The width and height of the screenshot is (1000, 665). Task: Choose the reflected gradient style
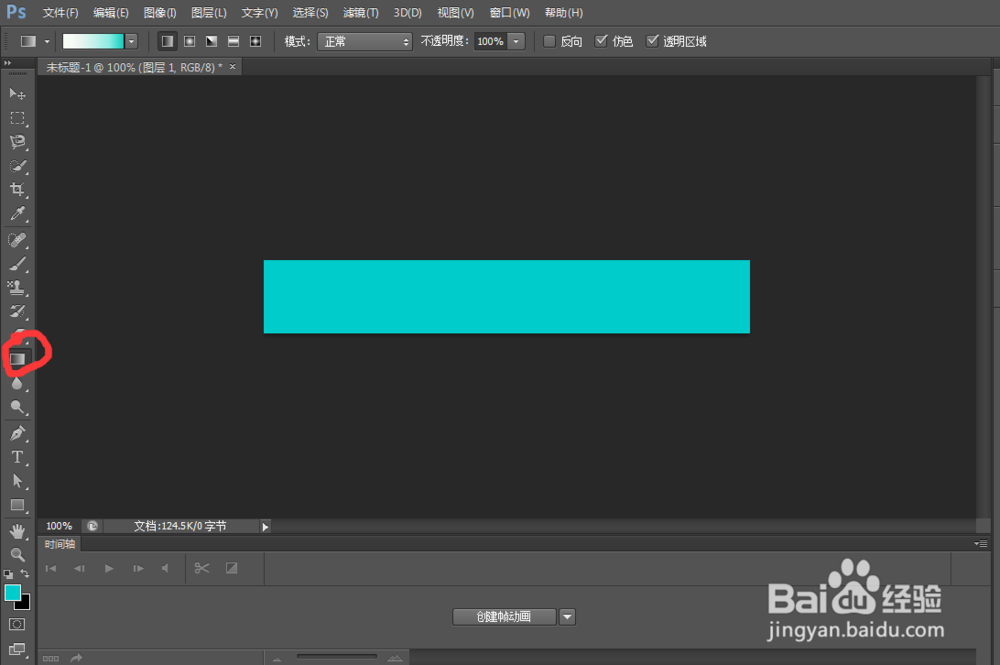pyautogui.click(x=233, y=41)
